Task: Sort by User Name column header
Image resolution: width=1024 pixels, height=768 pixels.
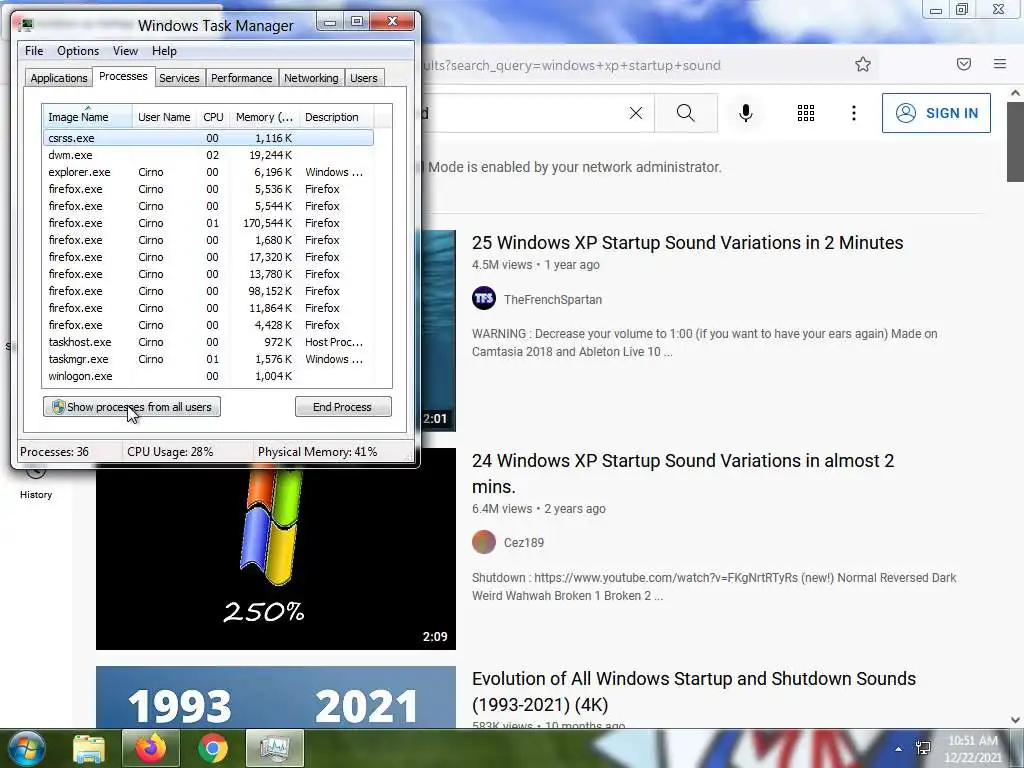Action: coord(165,117)
